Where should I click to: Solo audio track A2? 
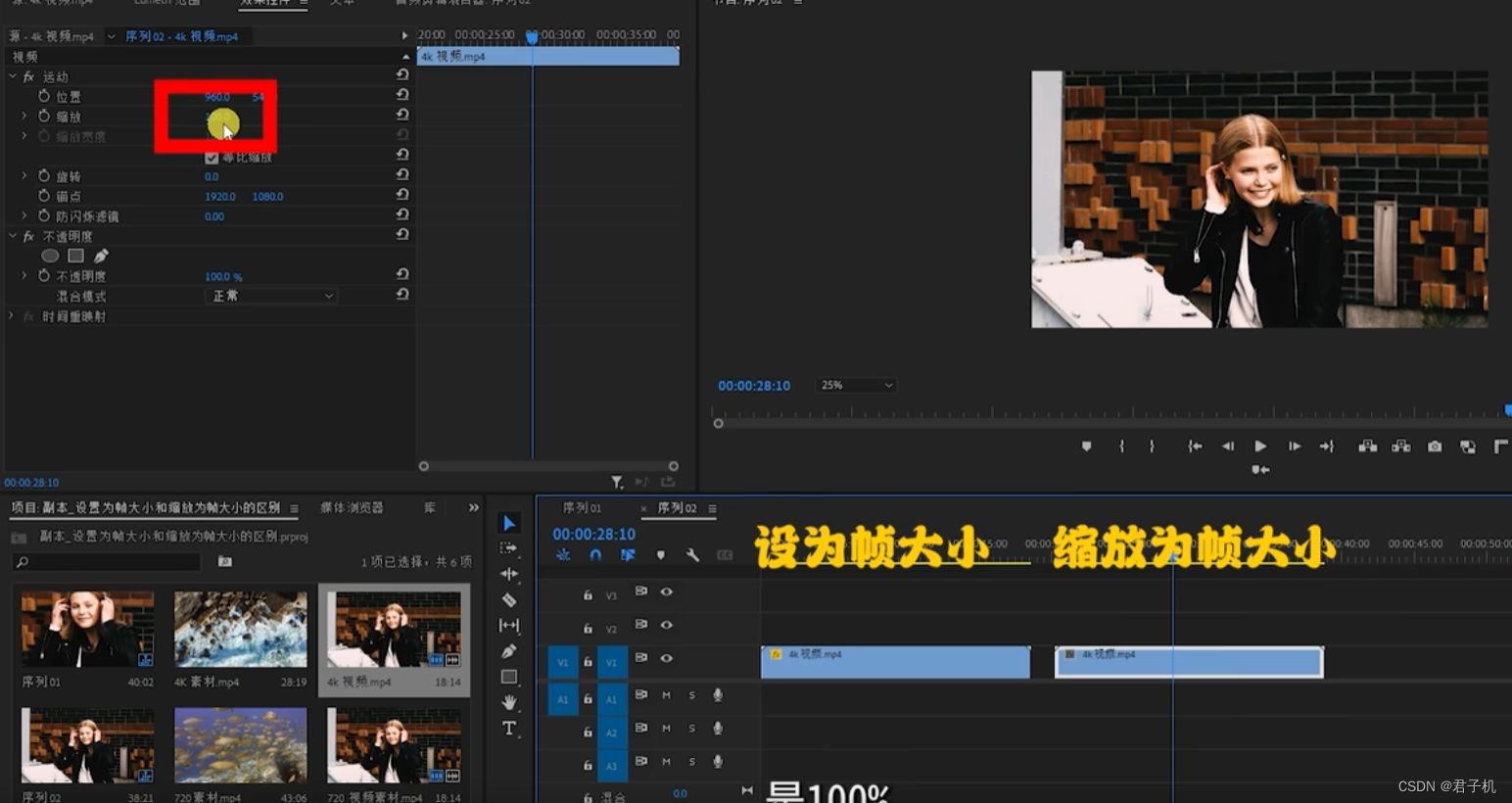[691, 729]
